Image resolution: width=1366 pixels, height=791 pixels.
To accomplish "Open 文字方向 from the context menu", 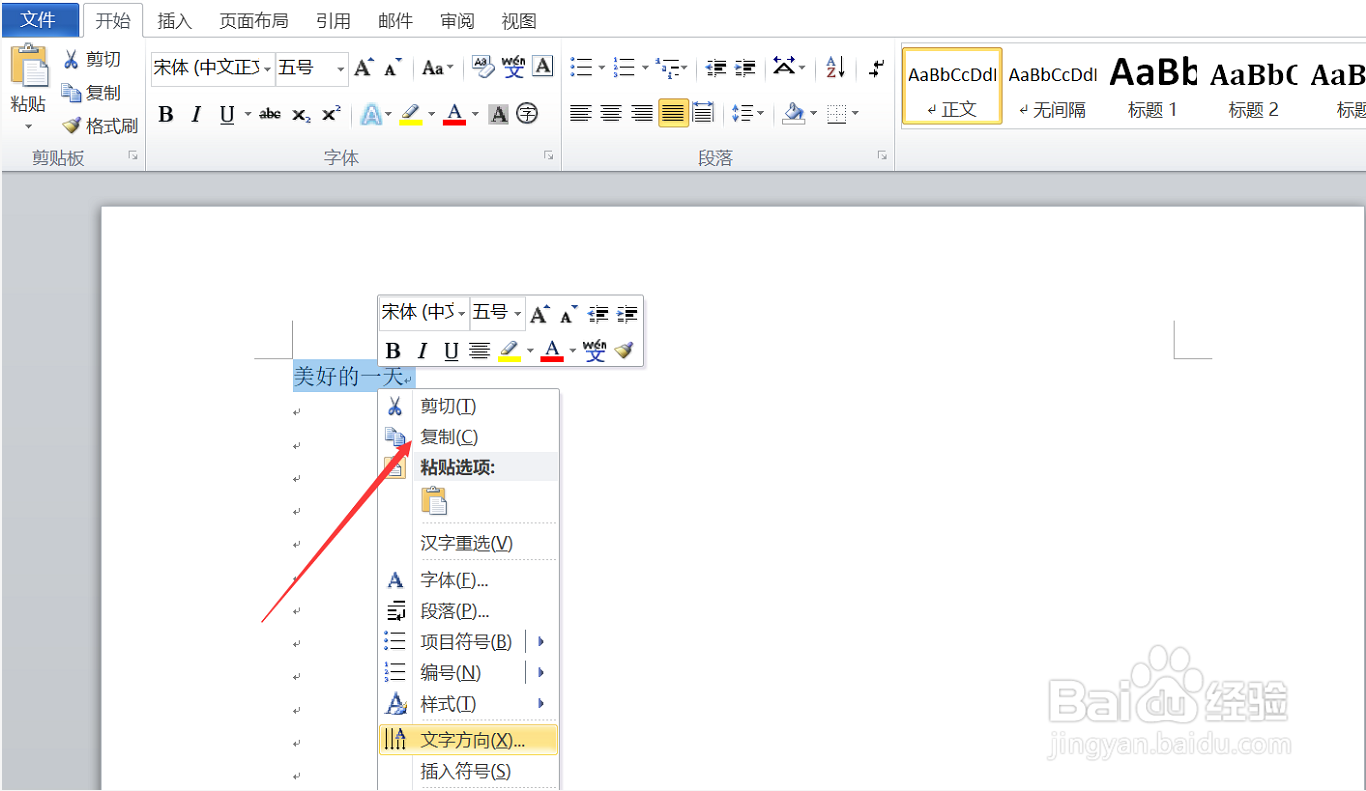I will coord(470,738).
